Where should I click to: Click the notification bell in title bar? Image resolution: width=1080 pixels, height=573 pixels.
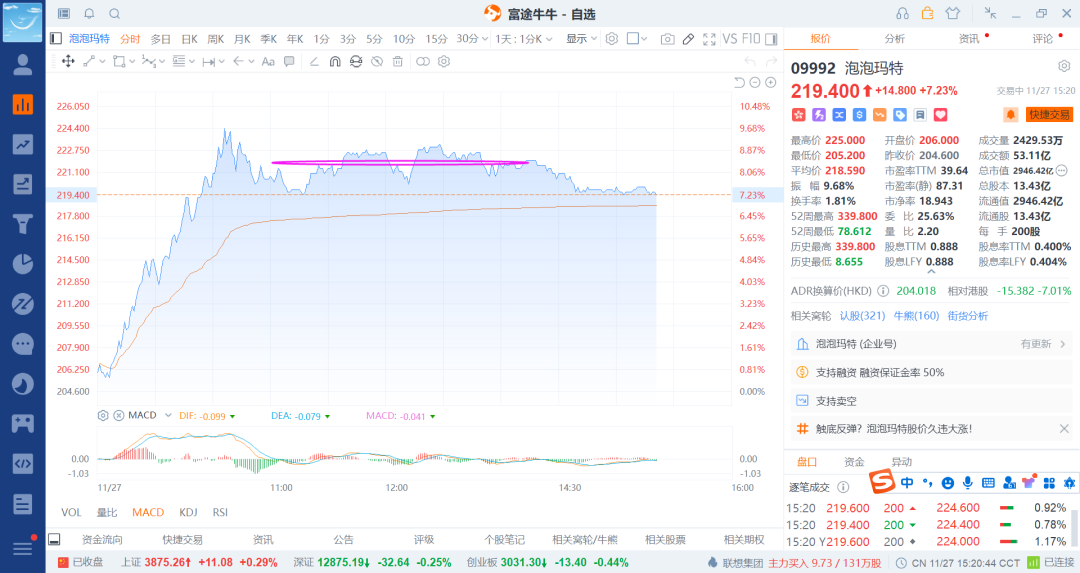[x=89, y=14]
